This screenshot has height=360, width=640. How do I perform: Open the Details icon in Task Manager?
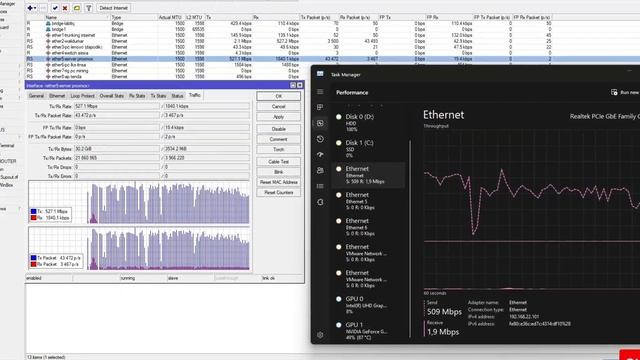(x=320, y=186)
